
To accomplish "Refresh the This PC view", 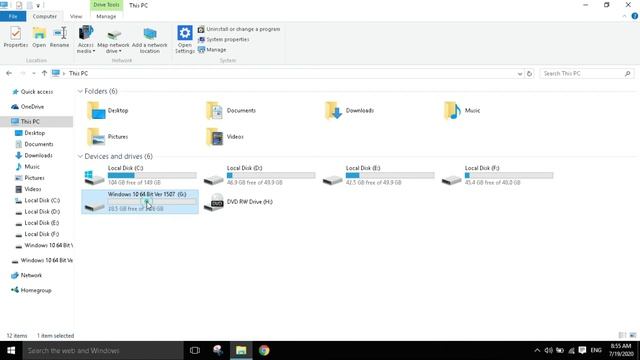I will coord(529,74).
